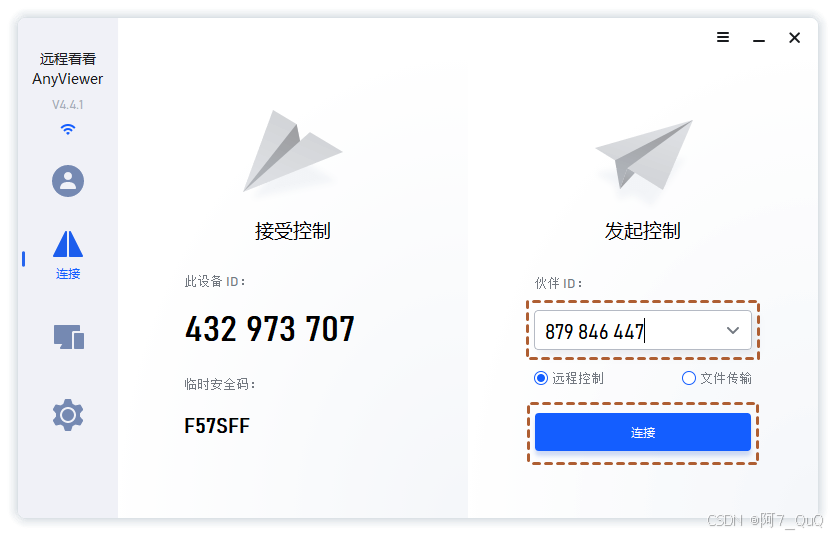
Task: Open the account profile icon in sidebar
Action: [x=68, y=181]
